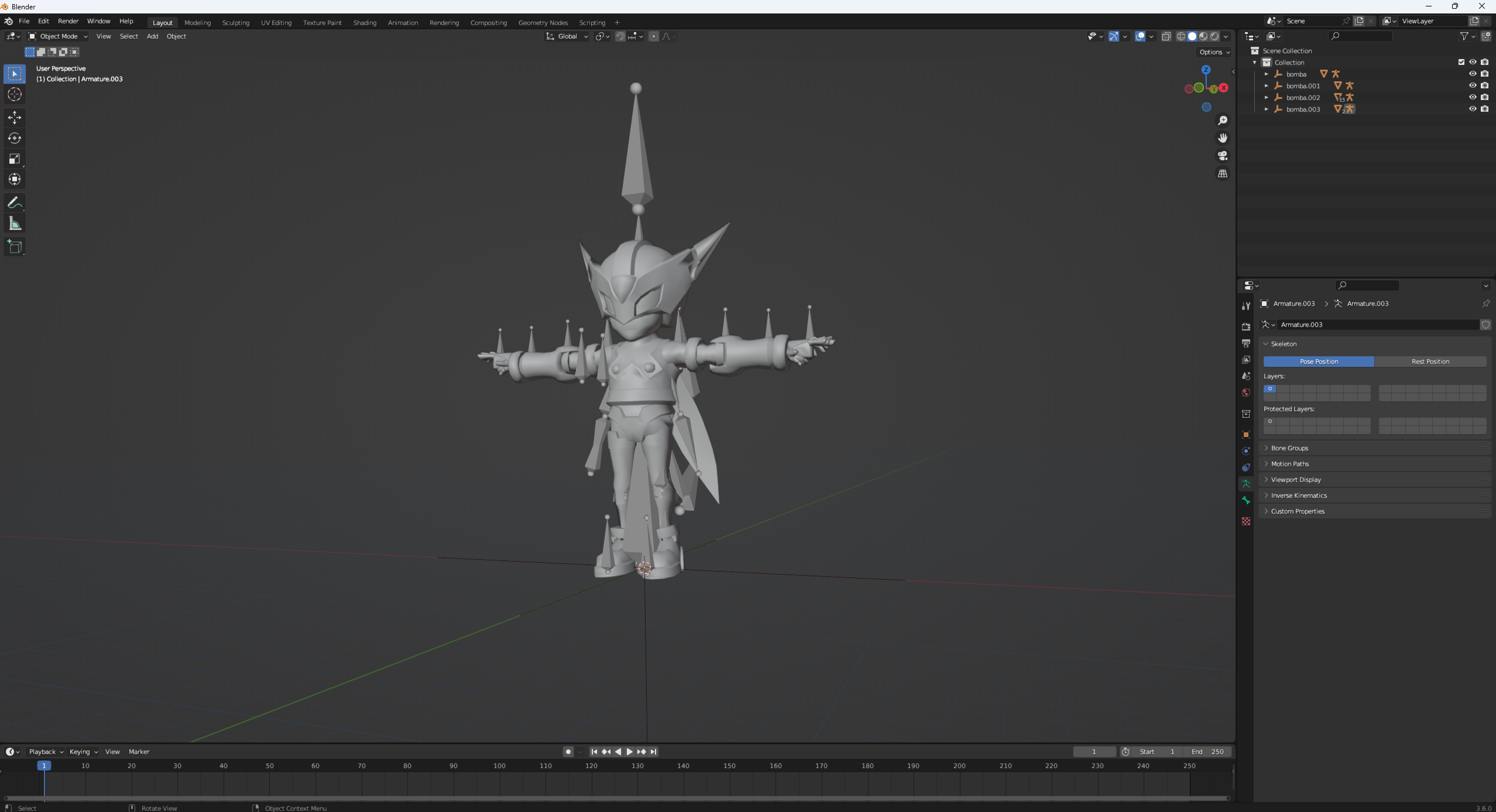This screenshot has height=812, width=1496.
Task: Open the Render menu
Action: 68,21
